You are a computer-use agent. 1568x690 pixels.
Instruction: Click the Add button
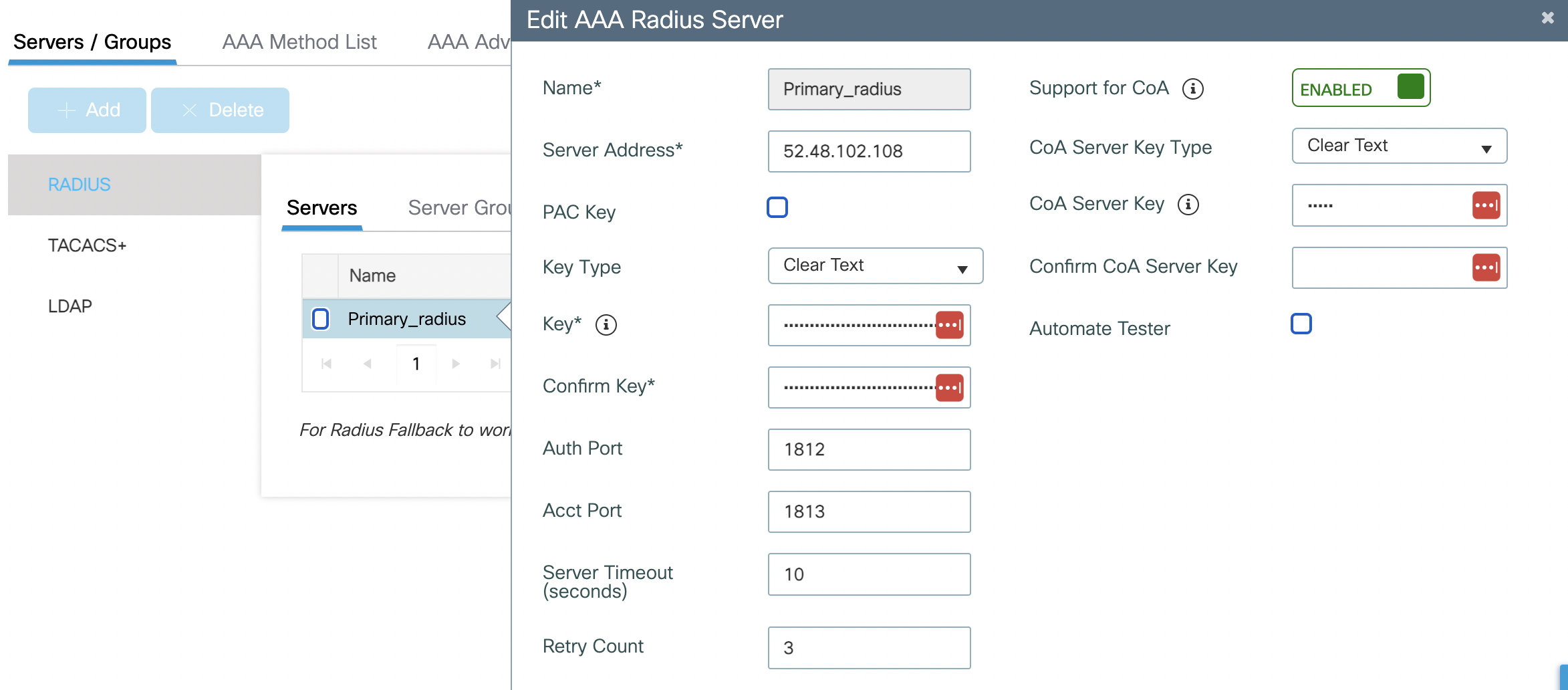[87, 110]
